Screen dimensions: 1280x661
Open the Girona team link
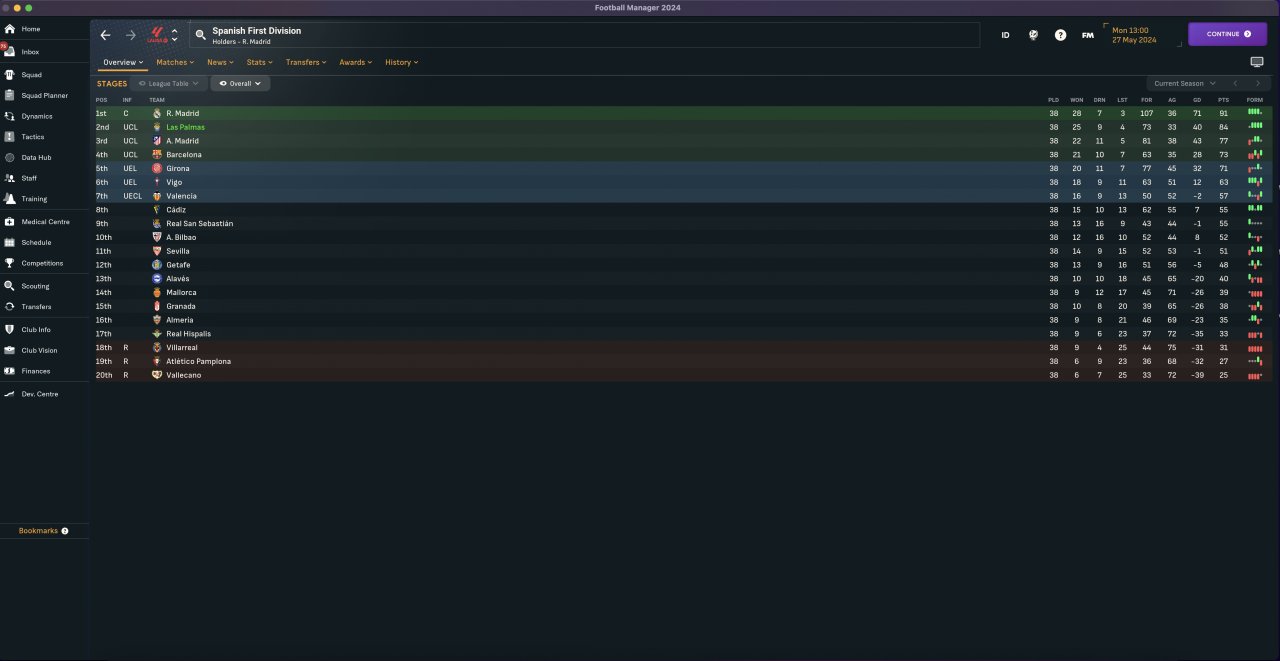pyautogui.click(x=178, y=169)
